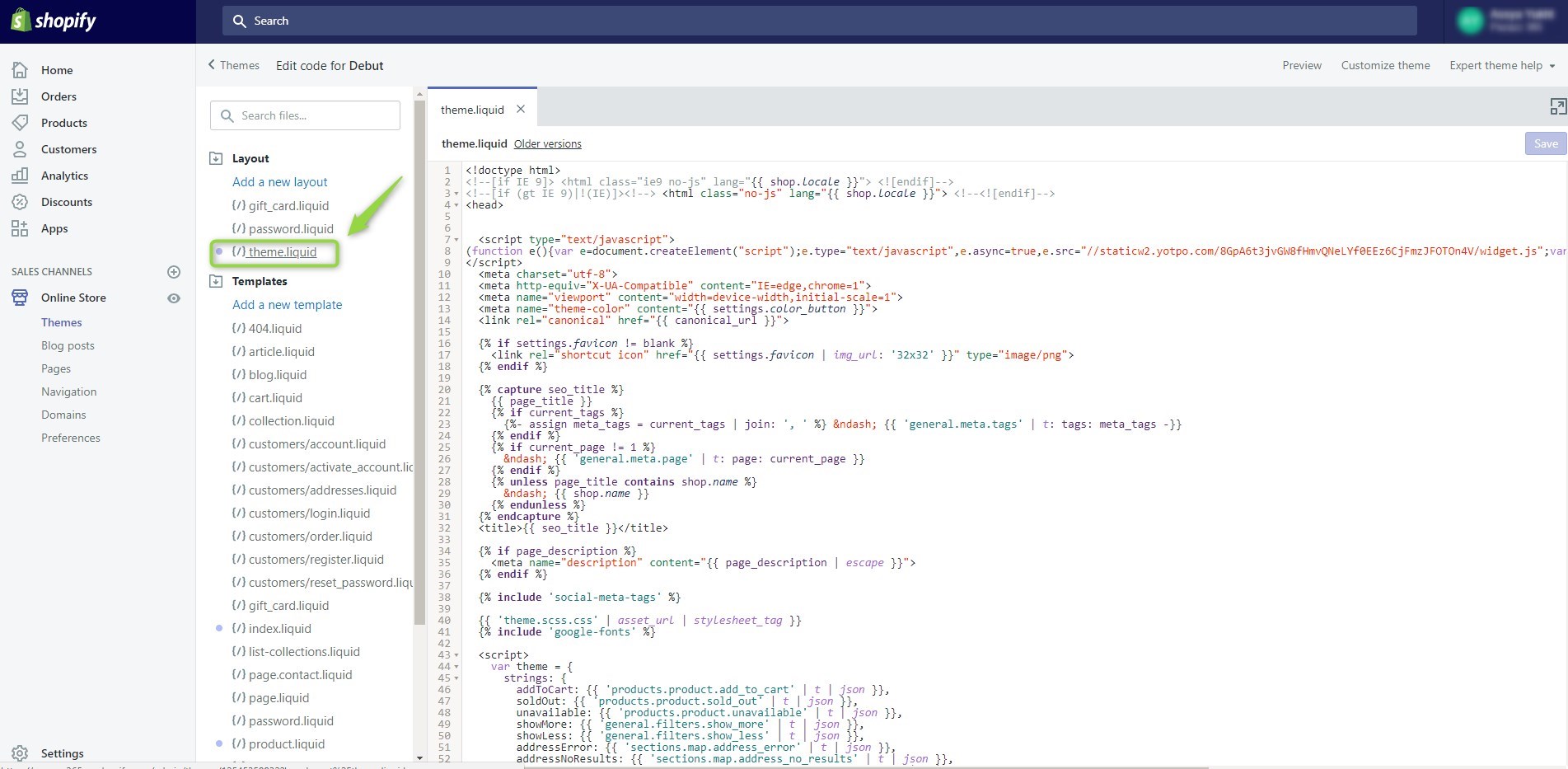
Task: Go to Analytics via chart icon
Action: (x=20, y=176)
